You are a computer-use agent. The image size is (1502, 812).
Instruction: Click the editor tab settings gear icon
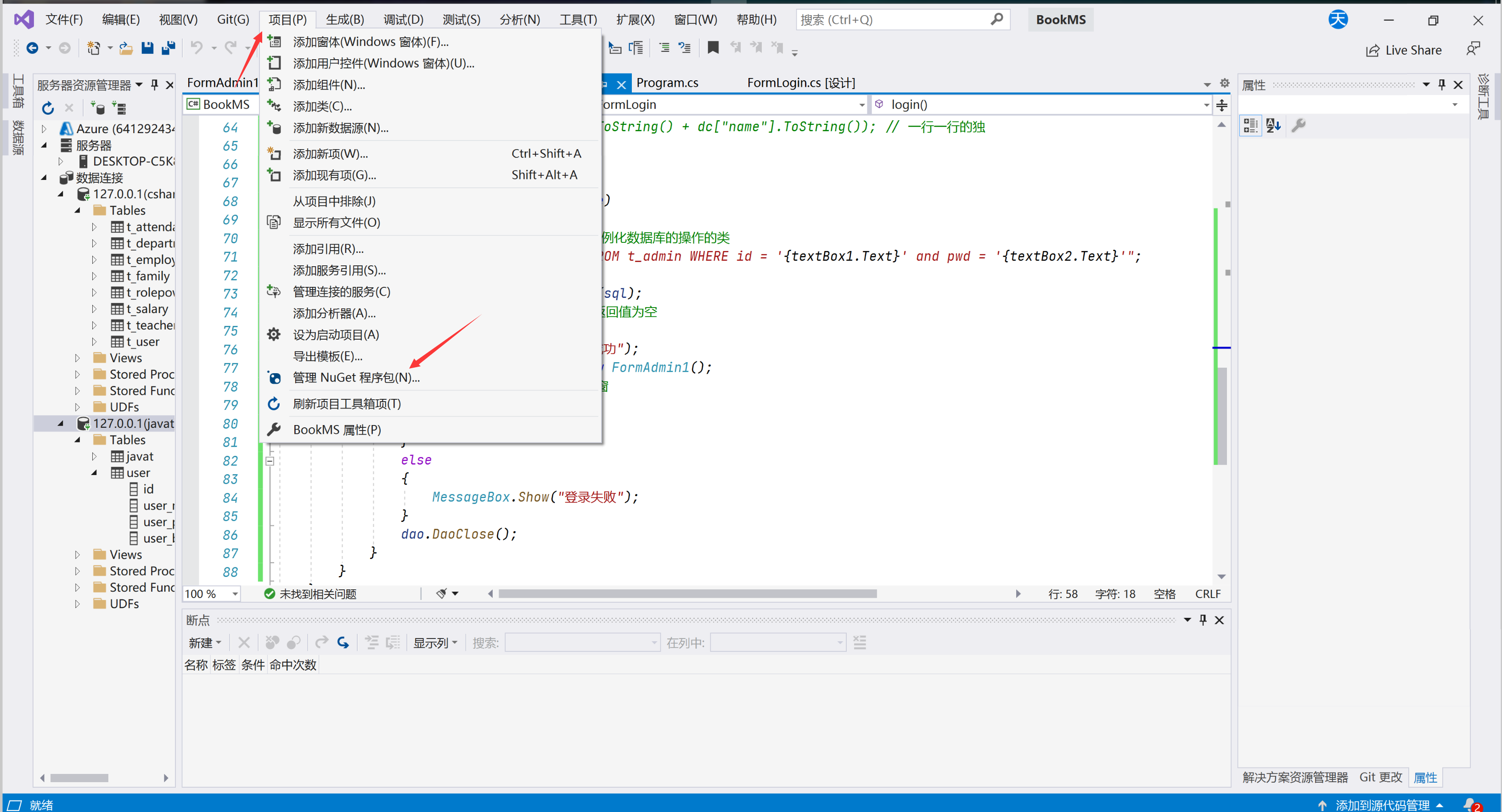[x=1225, y=84]
